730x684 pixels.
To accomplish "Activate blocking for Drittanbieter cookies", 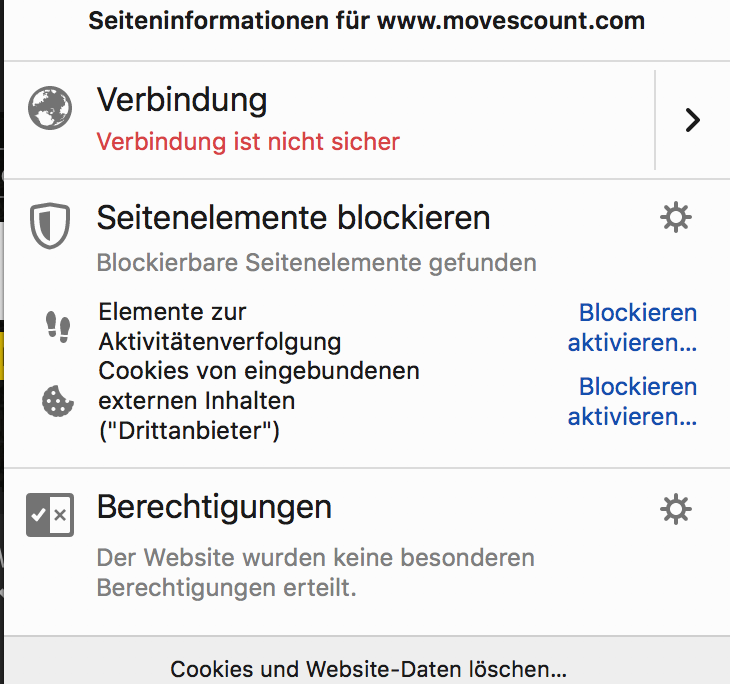I will point(632,401).
